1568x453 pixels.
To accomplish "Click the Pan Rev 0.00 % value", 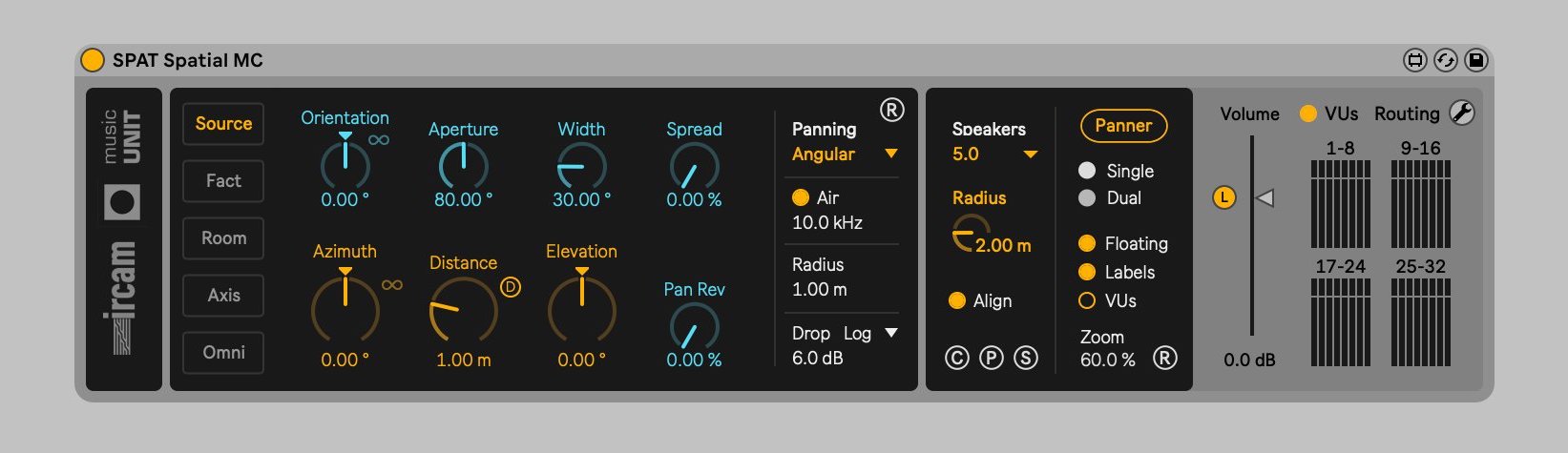I will [694, 360].
